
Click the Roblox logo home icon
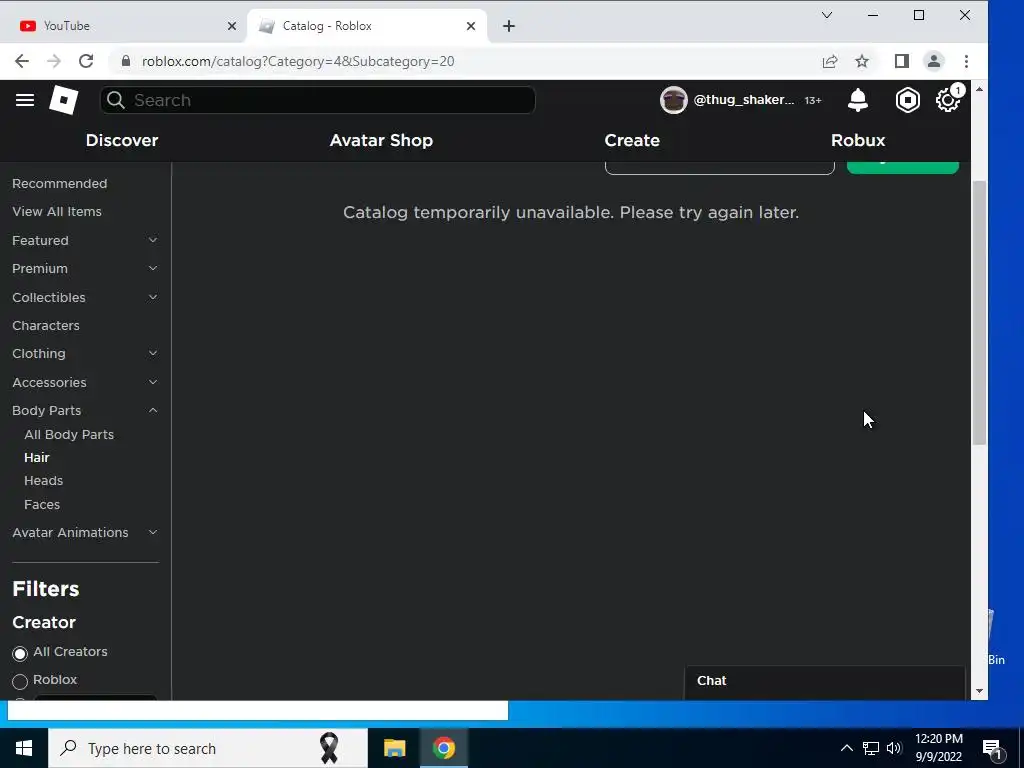tap(64, 100)
